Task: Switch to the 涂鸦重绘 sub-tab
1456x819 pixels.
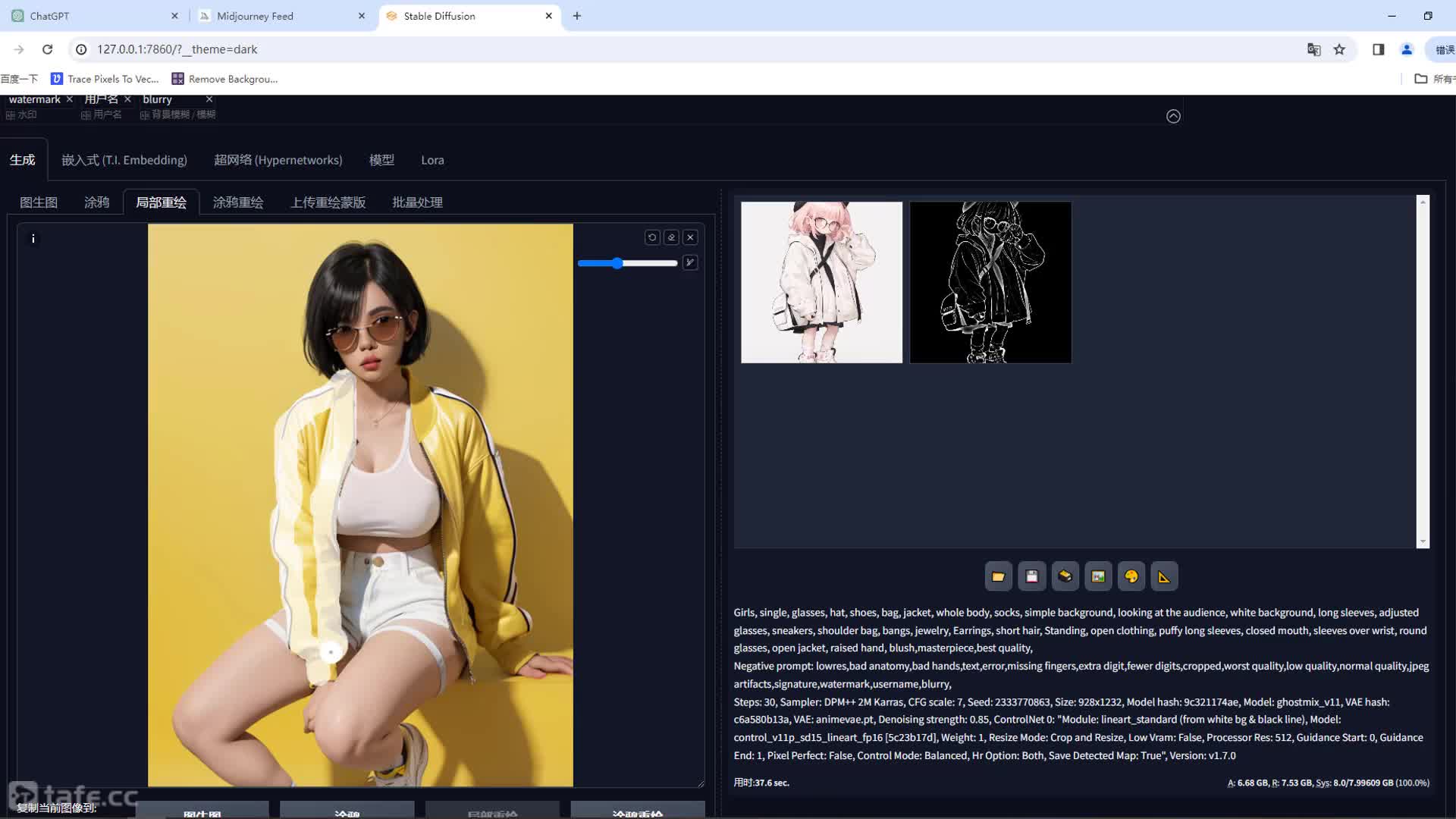Action: (238, 202)
